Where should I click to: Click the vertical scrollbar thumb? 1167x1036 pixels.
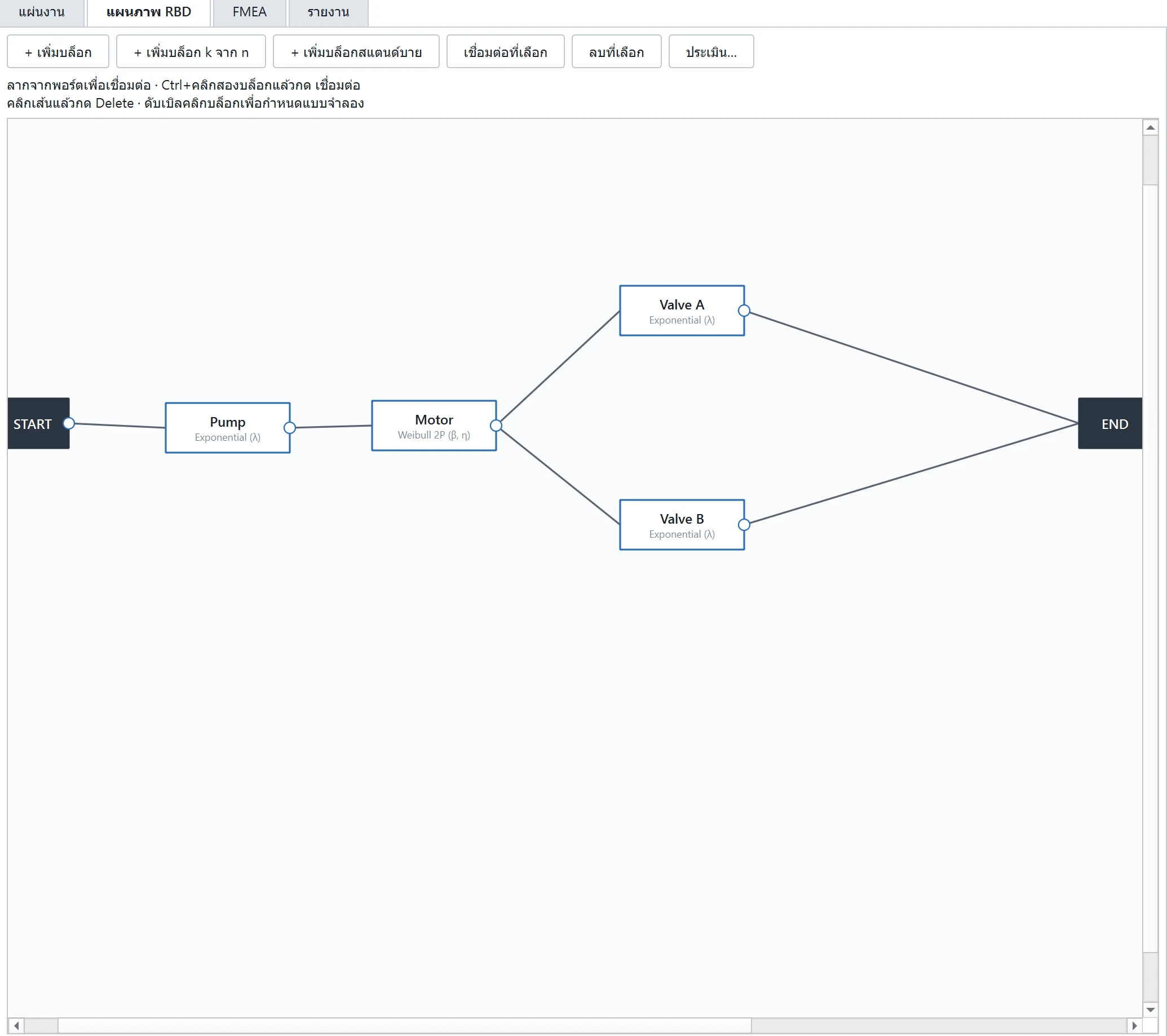tap(1151, 569)
